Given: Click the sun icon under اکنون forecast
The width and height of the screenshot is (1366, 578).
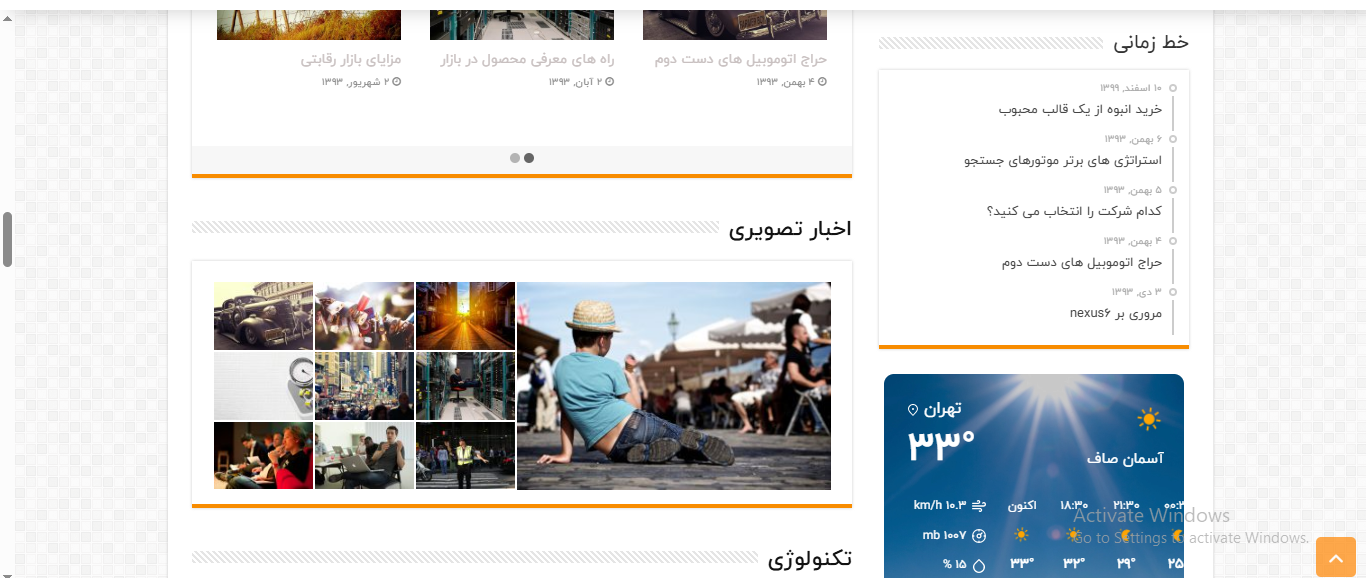Looking at the screenshot, I should (x=1021, y=535).
